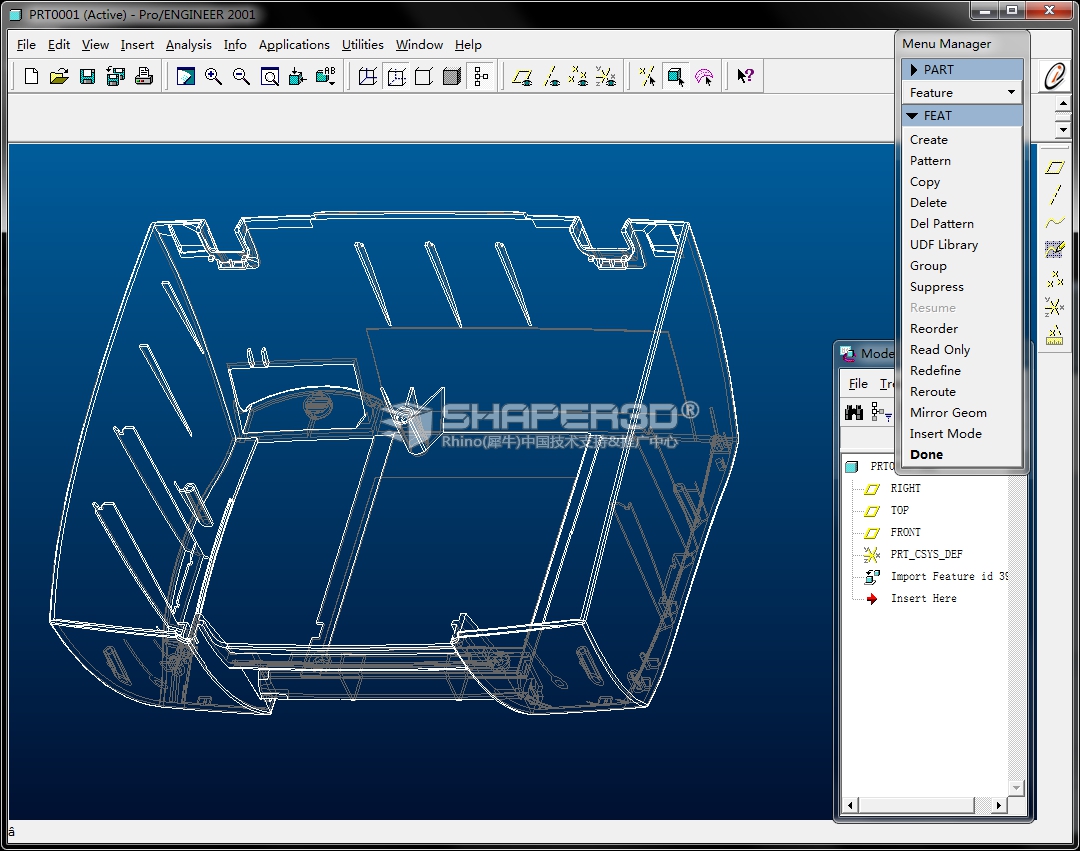
Task: Click the Repaint screen icon
Action: pyautogui.click(x=185, y=76)
